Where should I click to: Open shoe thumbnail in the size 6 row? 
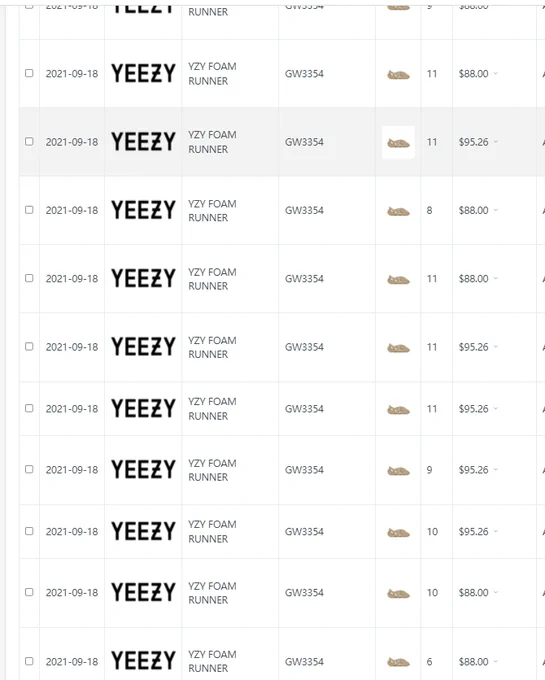(398, 662)
